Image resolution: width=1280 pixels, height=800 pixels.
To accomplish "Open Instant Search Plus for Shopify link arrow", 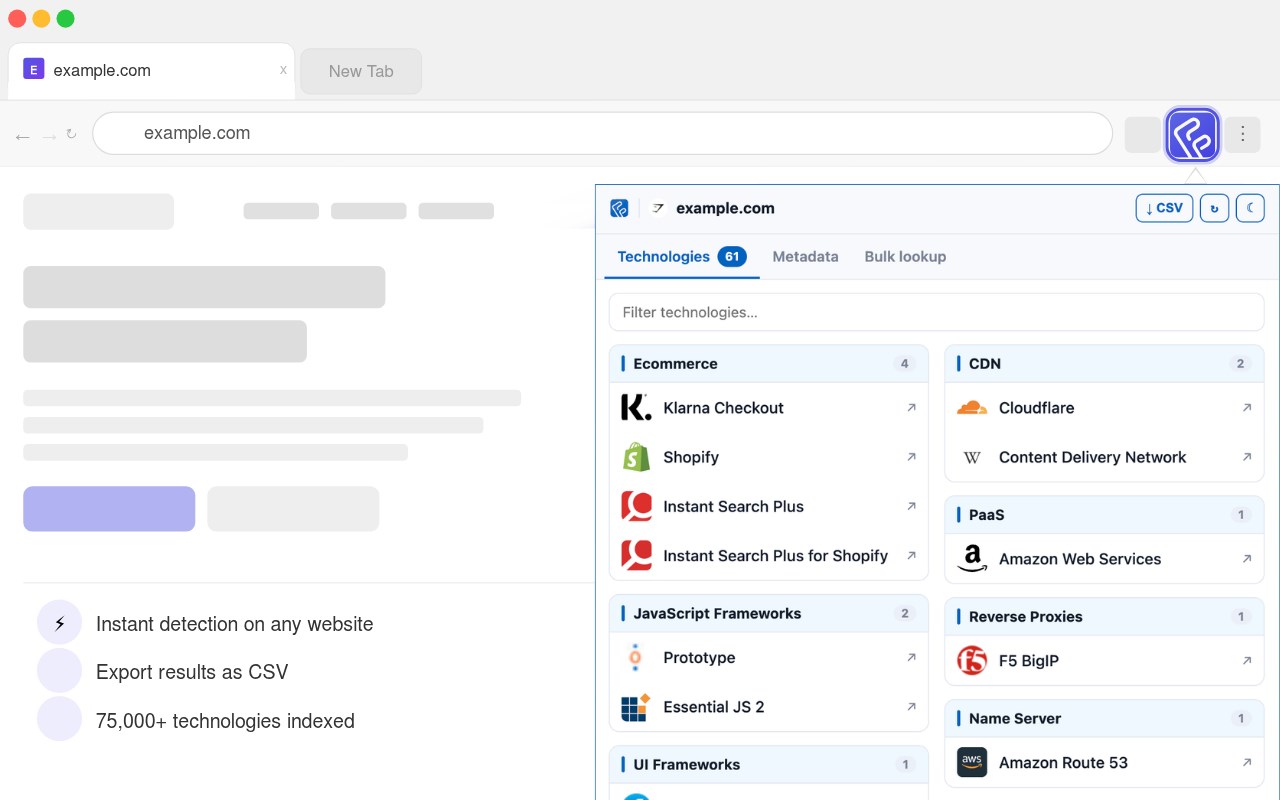I will pos(911,556).
